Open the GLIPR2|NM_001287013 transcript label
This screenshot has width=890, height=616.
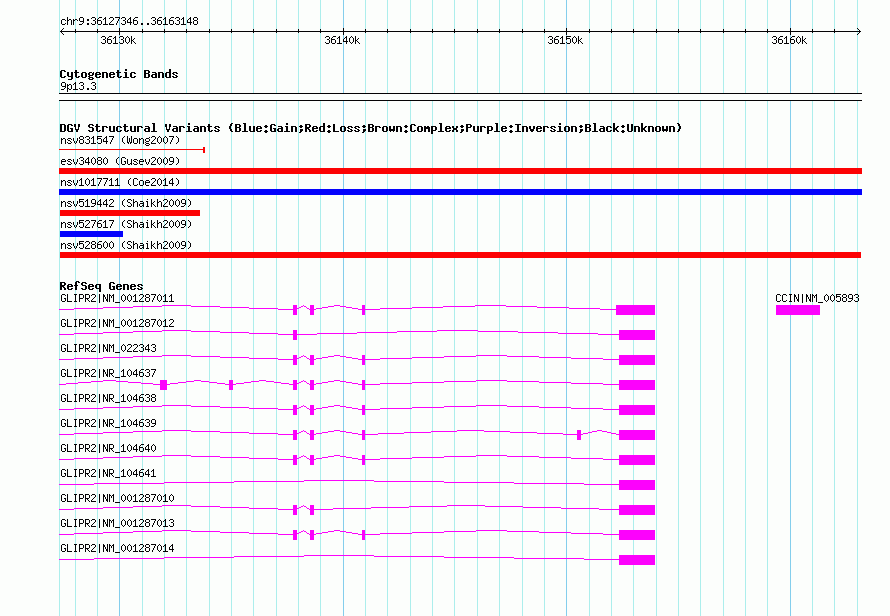[x=117, y=523]
